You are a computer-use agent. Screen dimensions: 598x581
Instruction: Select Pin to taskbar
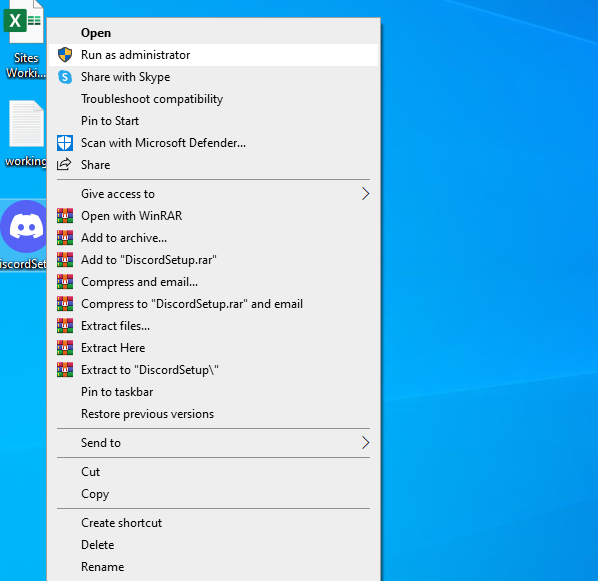(214, 392)
